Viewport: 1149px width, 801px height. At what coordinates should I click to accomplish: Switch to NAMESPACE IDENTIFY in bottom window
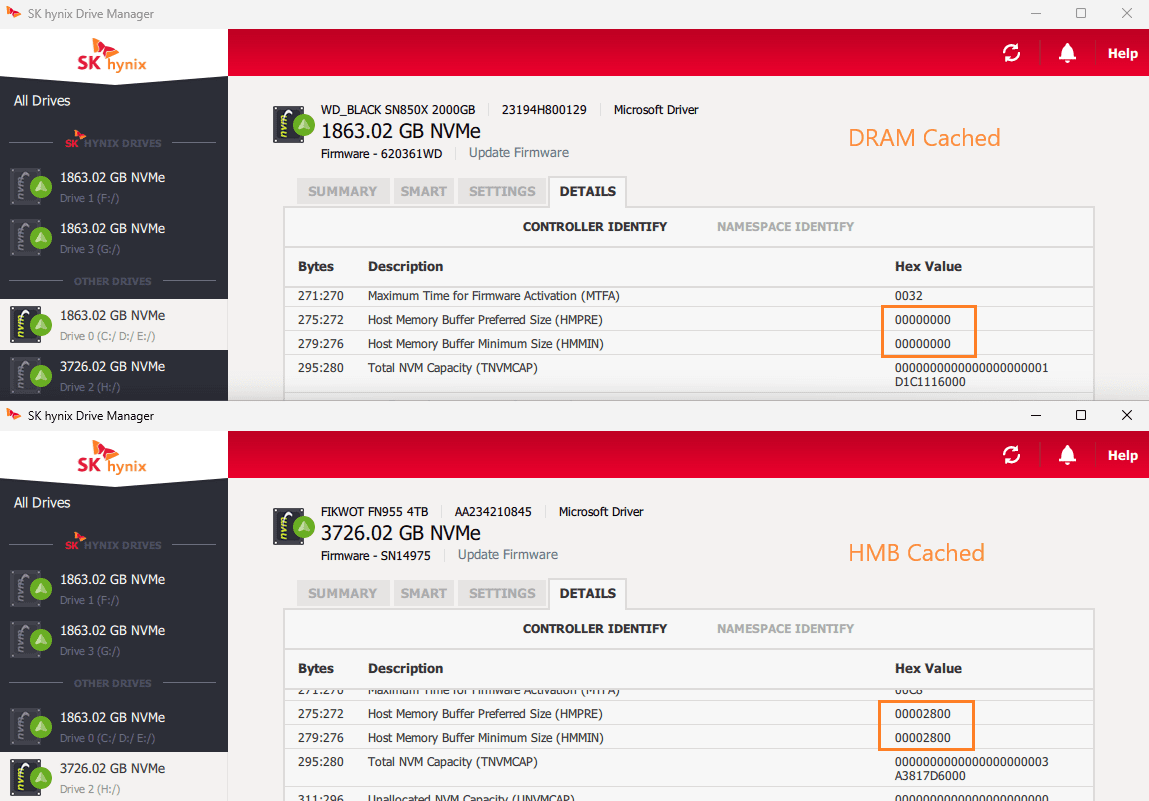coord(786,629)
